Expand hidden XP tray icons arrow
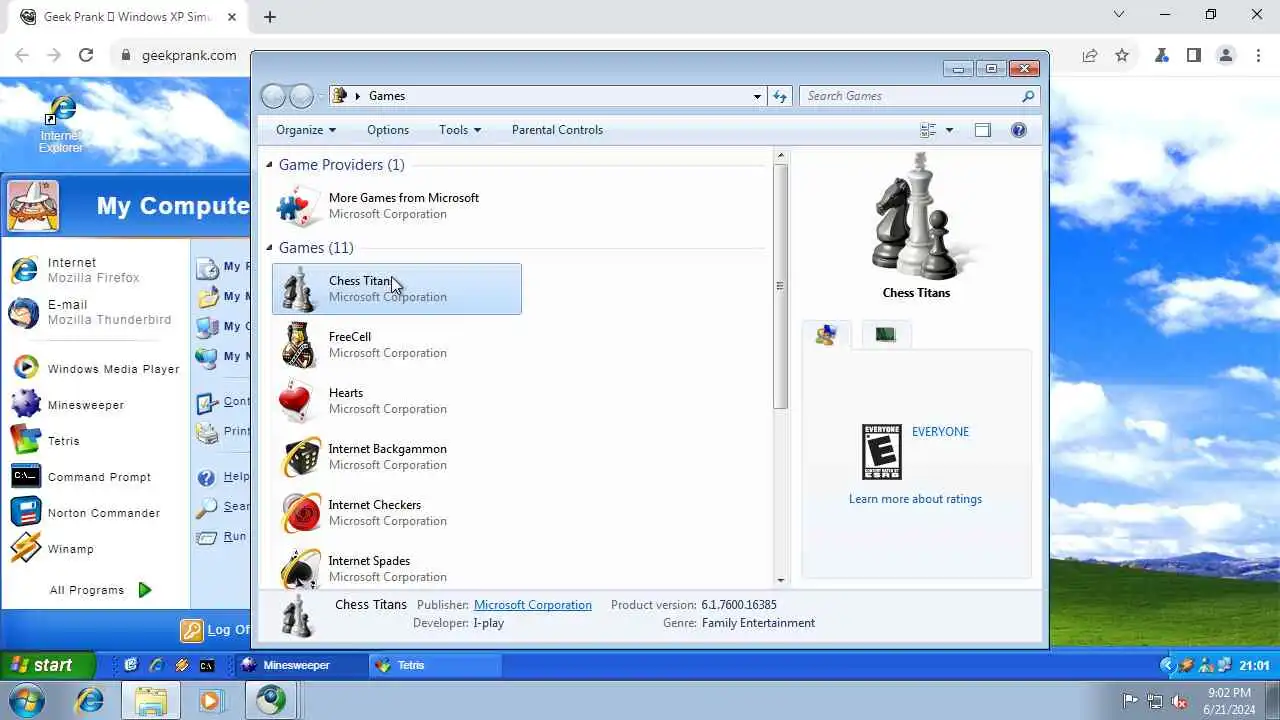This screenshot has height=720, width=1280. [x=1166, y=665]
